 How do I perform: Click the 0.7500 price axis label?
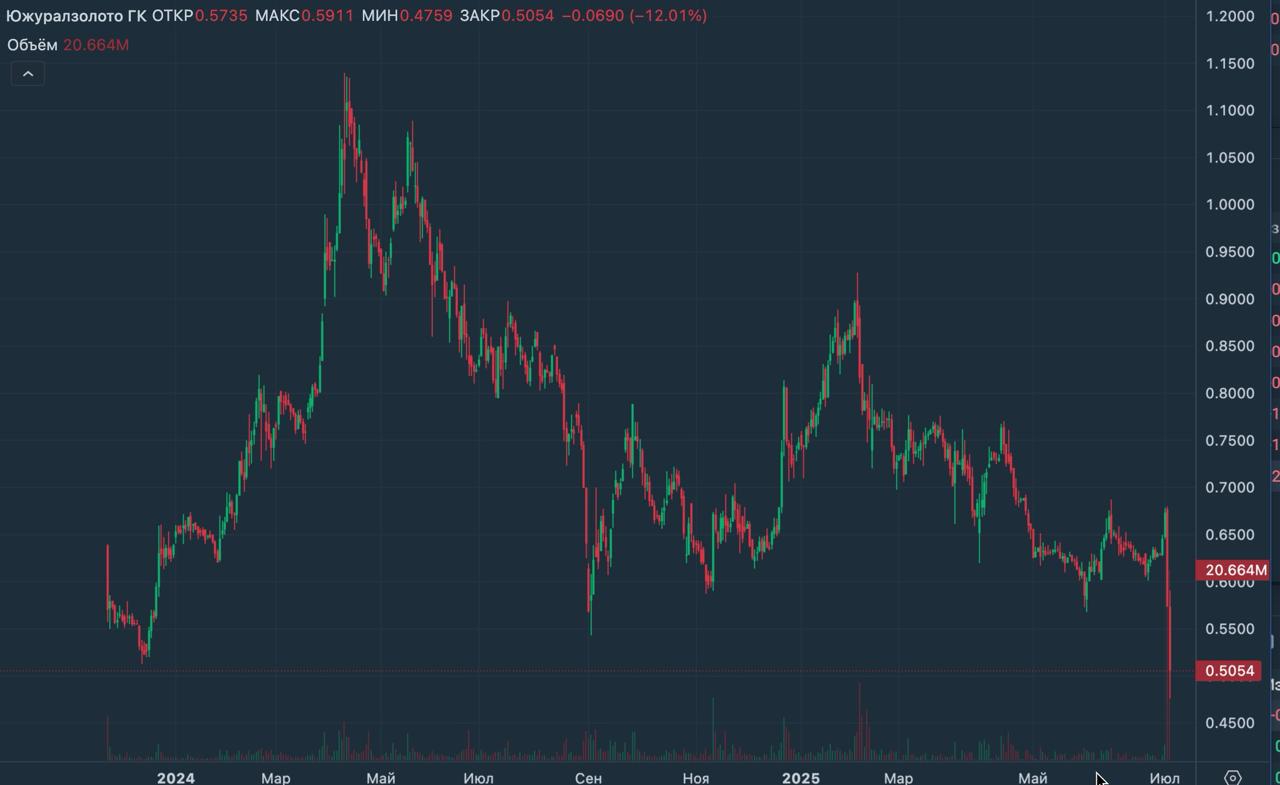pyautogui.click(x=1230, y=441)
